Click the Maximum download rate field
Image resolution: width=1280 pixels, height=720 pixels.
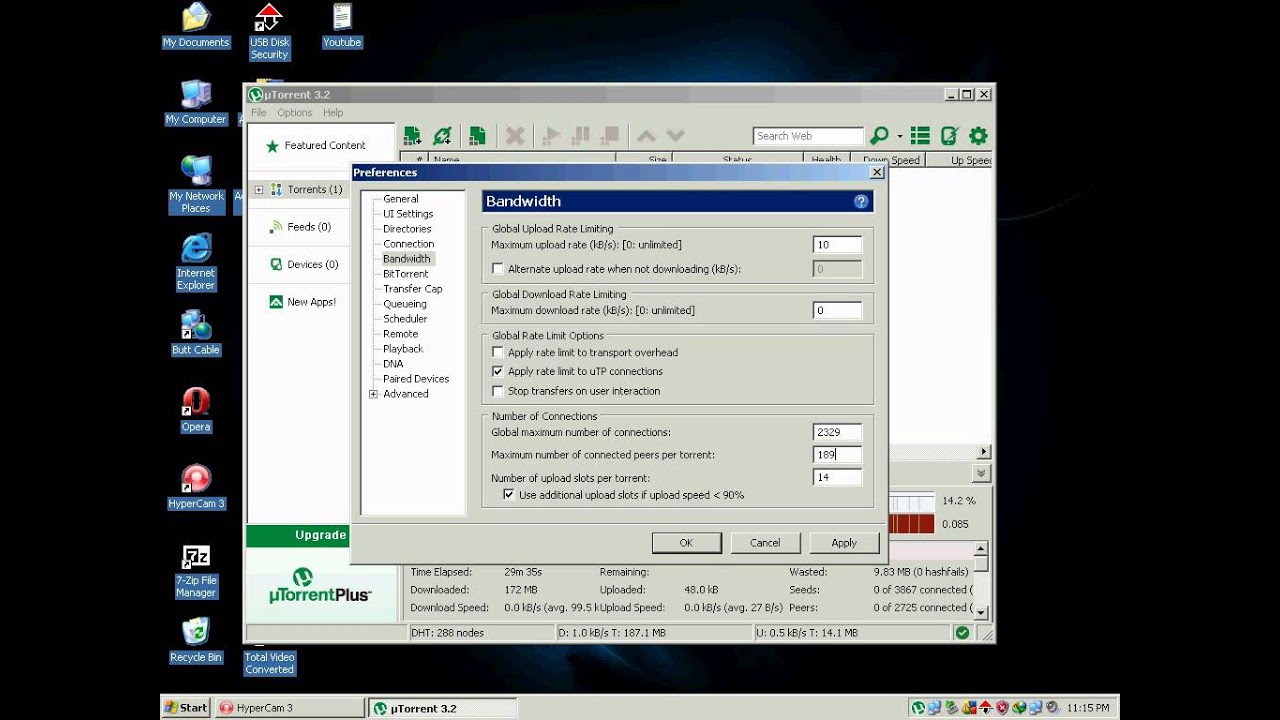pos(837,311)
